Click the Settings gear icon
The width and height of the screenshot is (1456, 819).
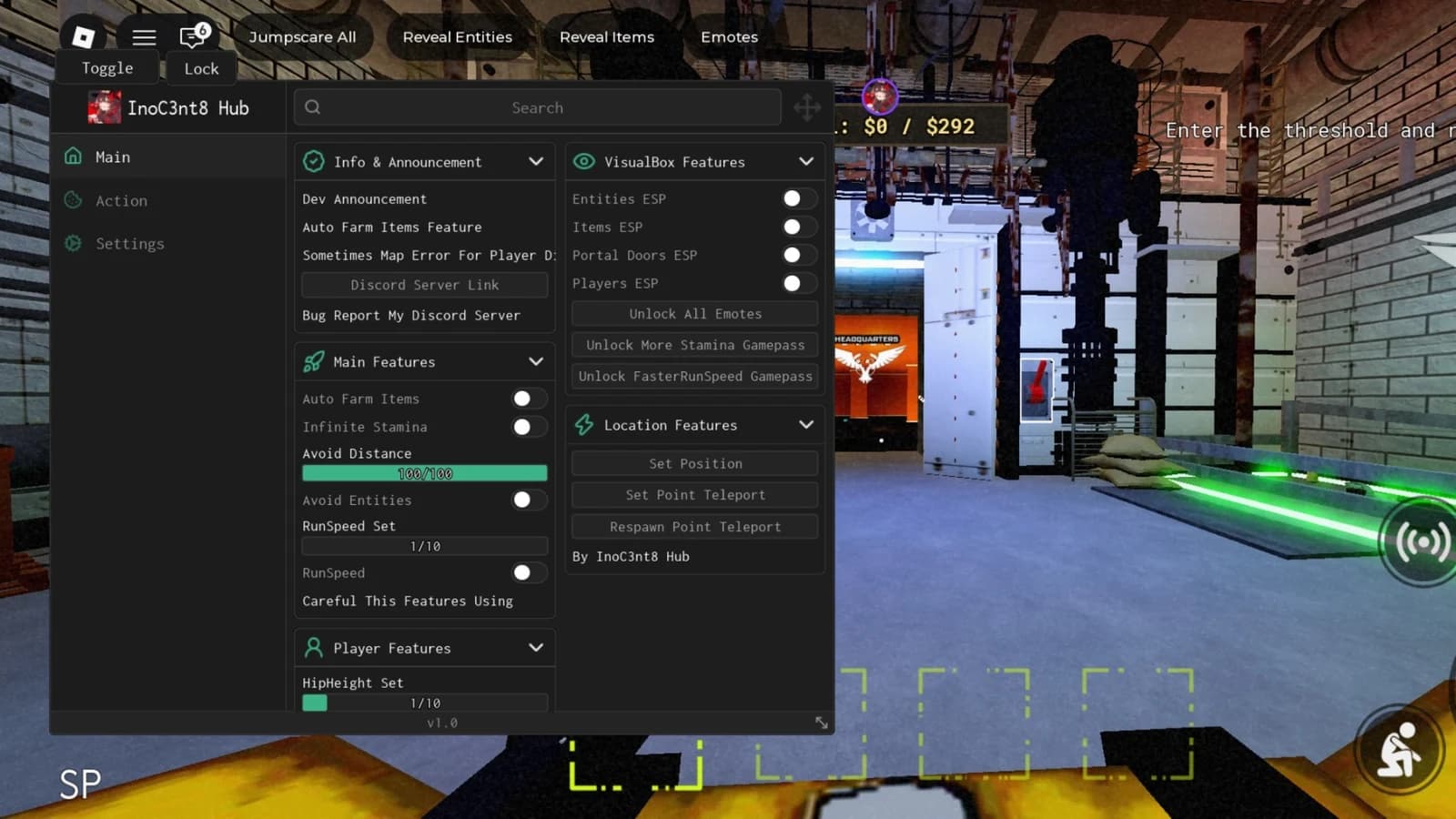click(74, 243)
